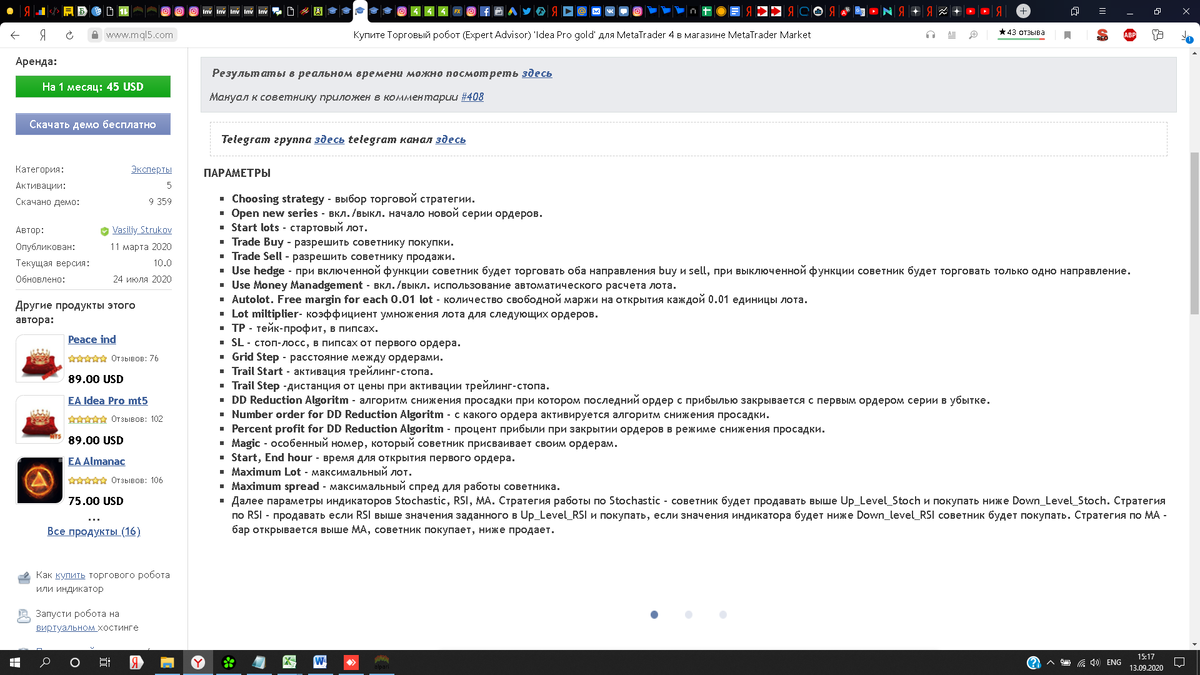
Task: Open comment #408 link
Action: (x=473, y=97)
